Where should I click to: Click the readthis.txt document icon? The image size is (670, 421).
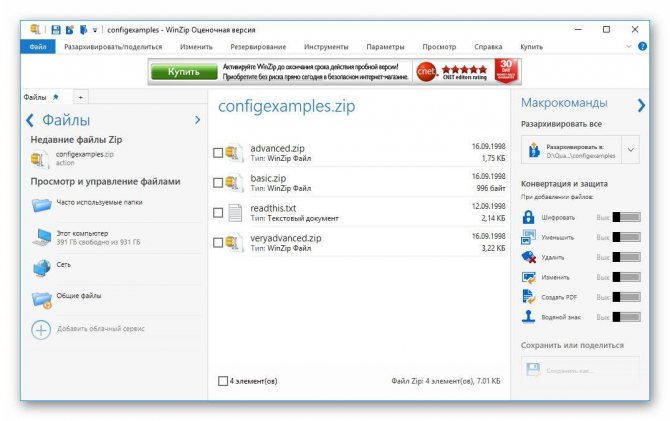[235, 212]
